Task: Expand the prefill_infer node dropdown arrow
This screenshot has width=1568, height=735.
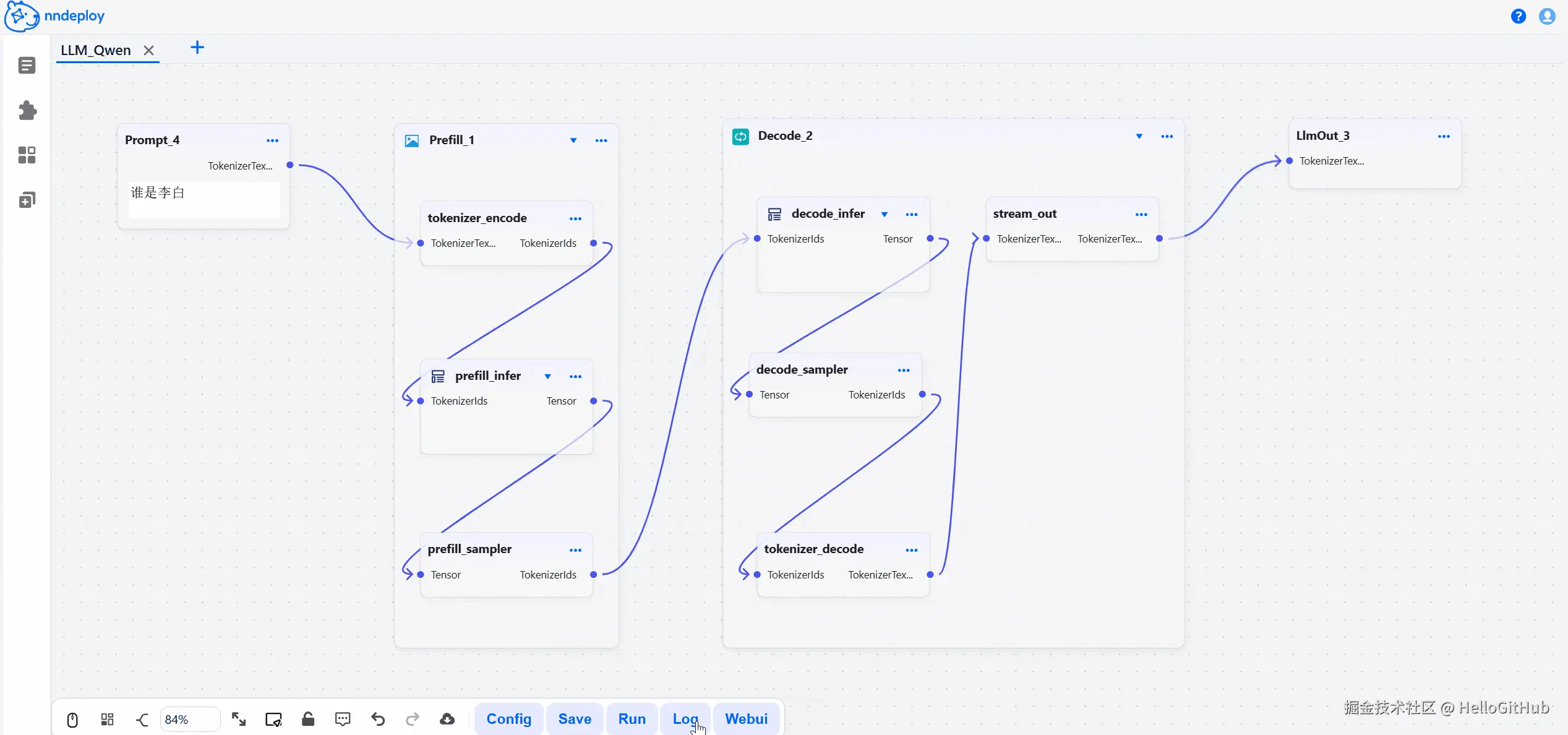Action: click(x=547, y=376)
